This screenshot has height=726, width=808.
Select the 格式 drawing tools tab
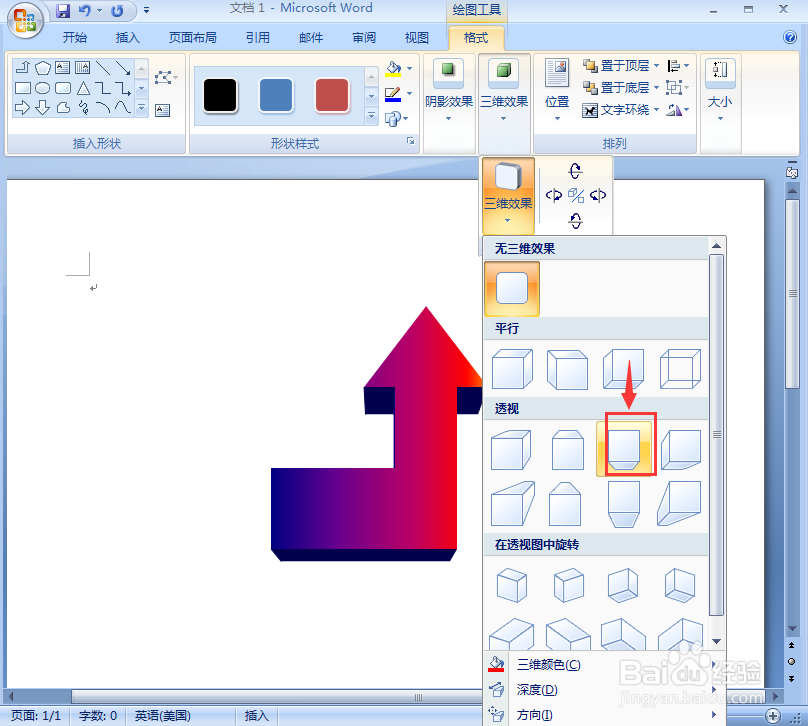pos(476,38)
